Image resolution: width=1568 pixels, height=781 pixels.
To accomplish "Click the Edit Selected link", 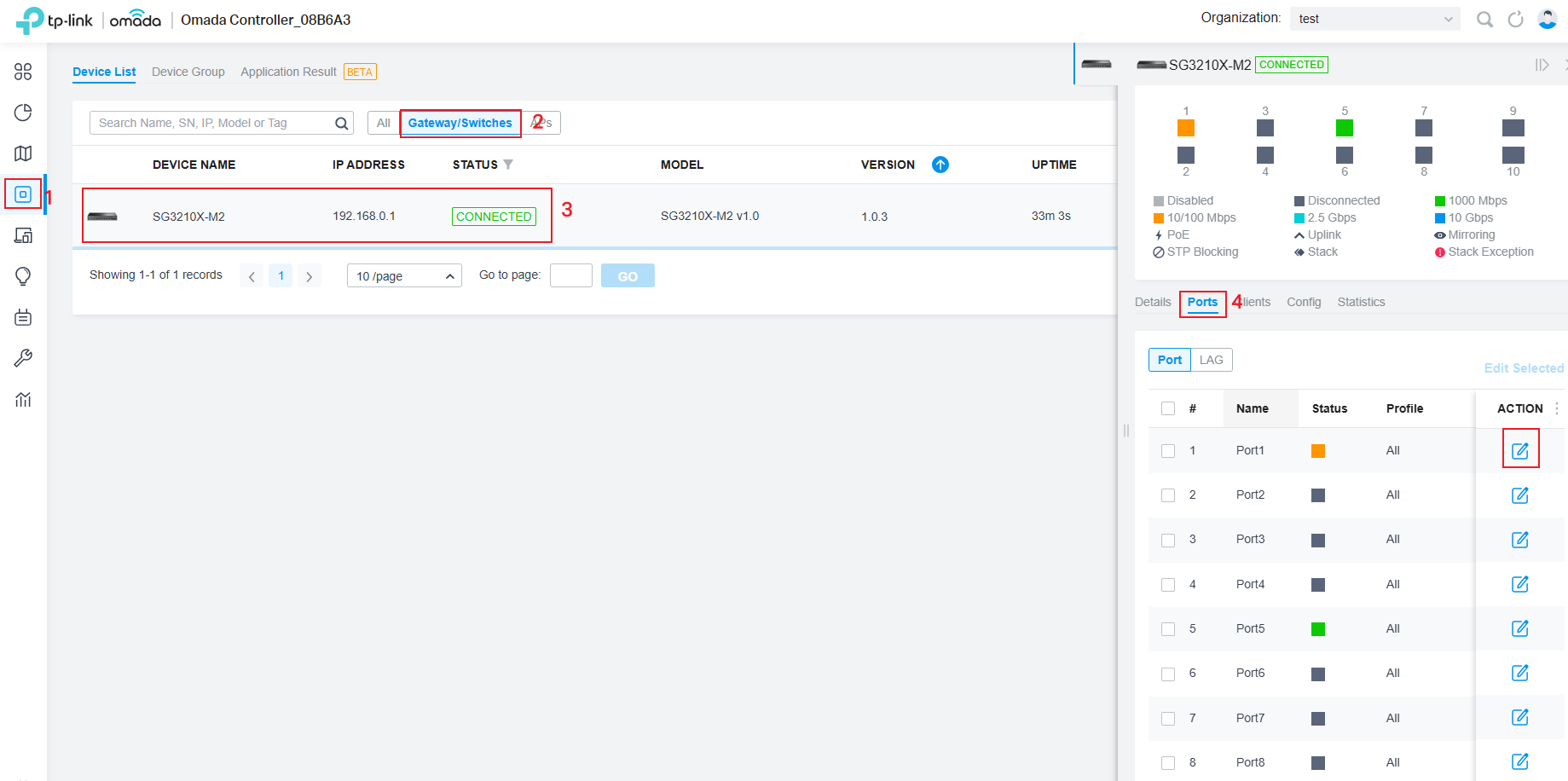I will [x=1524, y=368].
